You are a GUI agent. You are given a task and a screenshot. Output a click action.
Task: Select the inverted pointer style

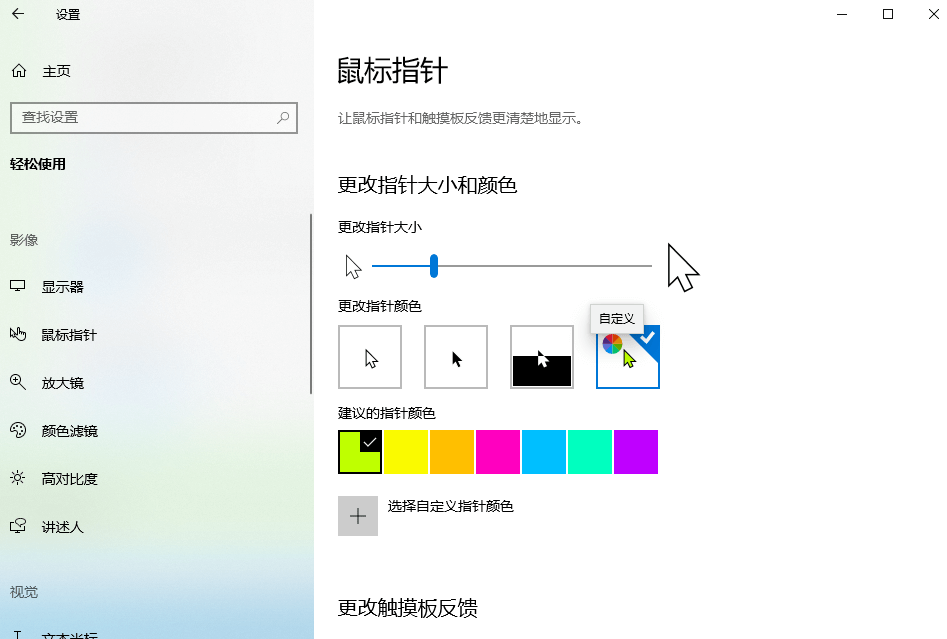[x=542, y=357]
